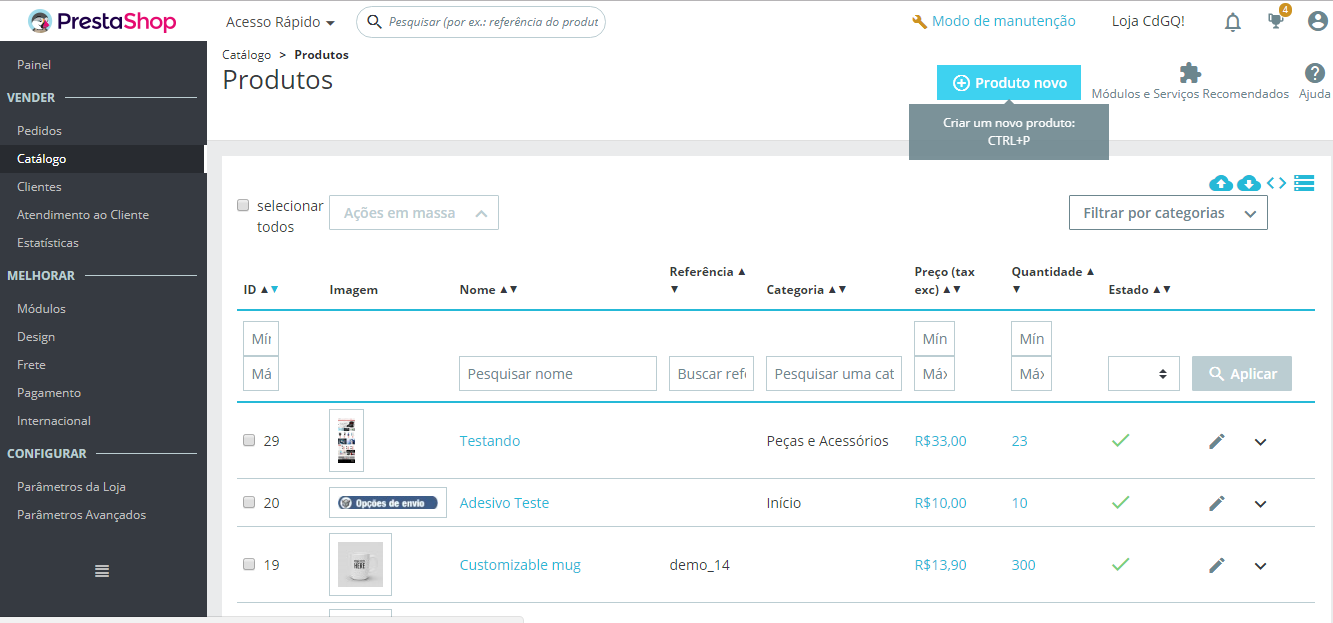Open Atendimento ao Cliente in sidebar
Viewport: 1333px width, 623px height.
tap(83, 215)
